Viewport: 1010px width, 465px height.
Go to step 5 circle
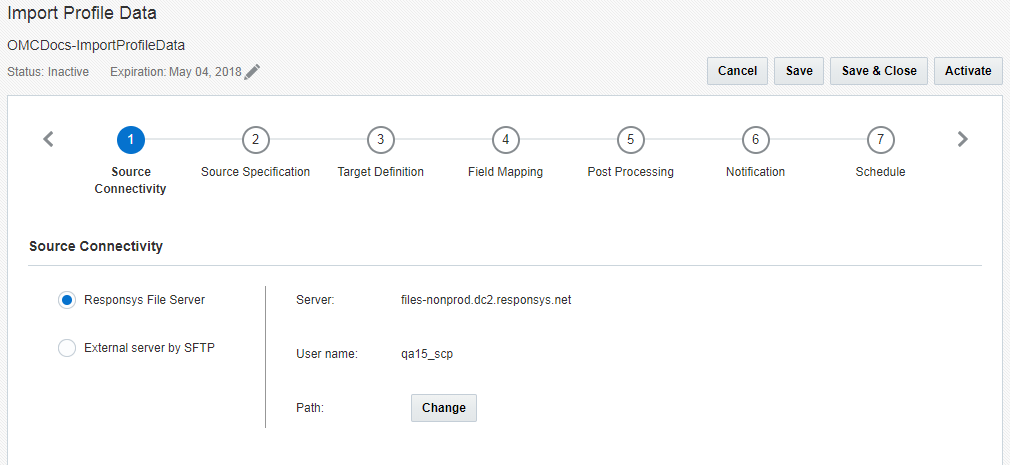(x=631, y=139)
